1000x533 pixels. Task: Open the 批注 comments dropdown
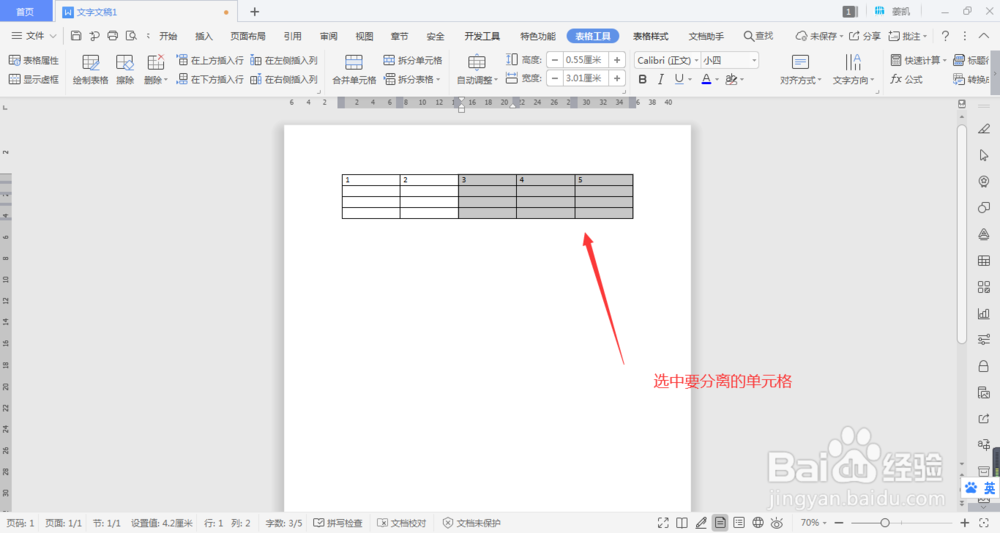[x=908, y=36]
